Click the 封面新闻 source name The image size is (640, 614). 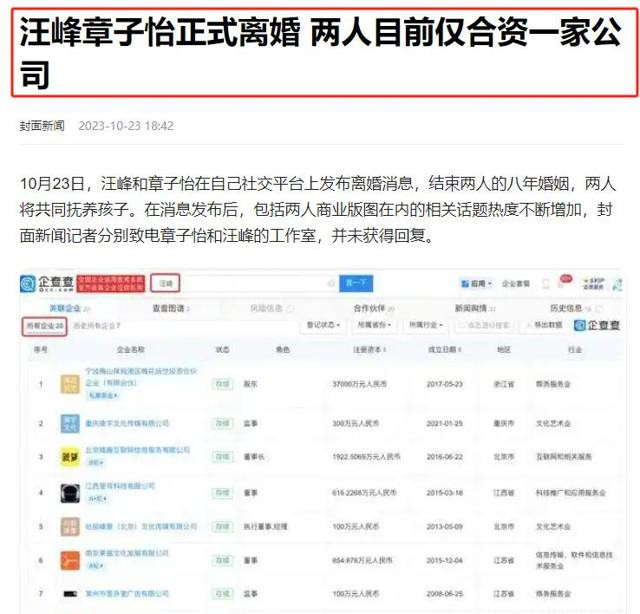[42, 126]
